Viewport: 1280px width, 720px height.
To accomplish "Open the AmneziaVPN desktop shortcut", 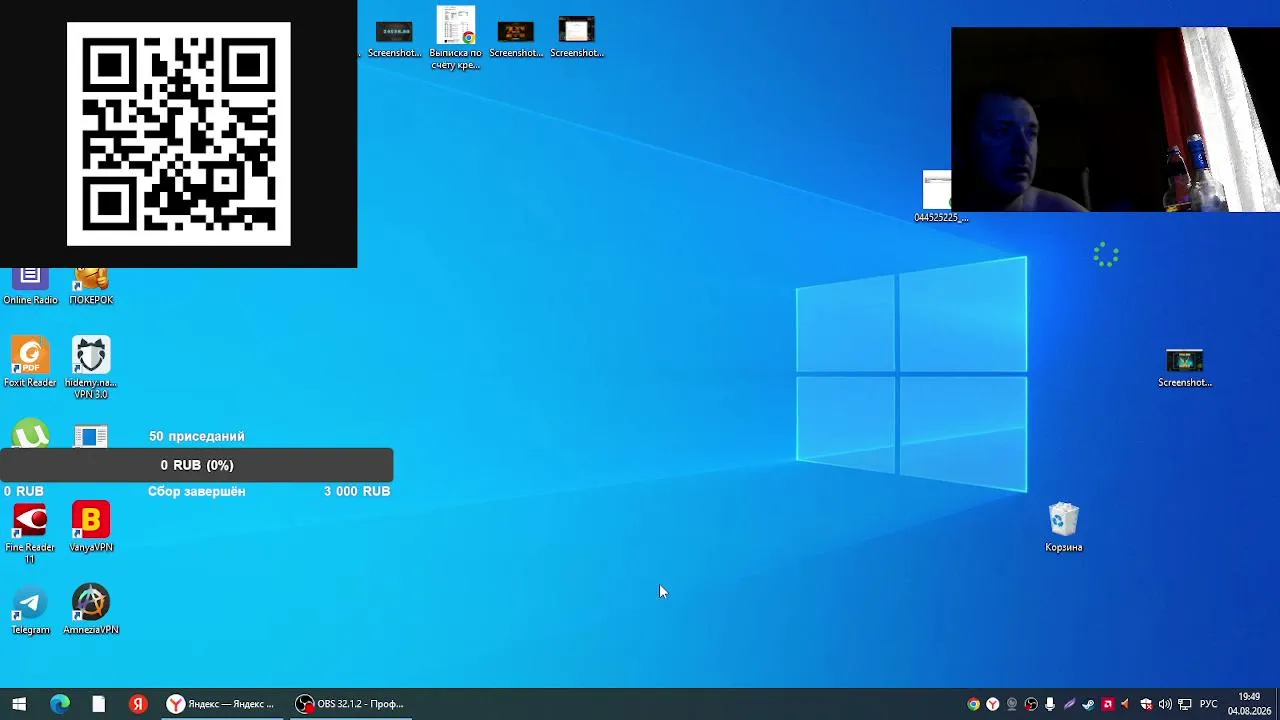I will (91, 610).
